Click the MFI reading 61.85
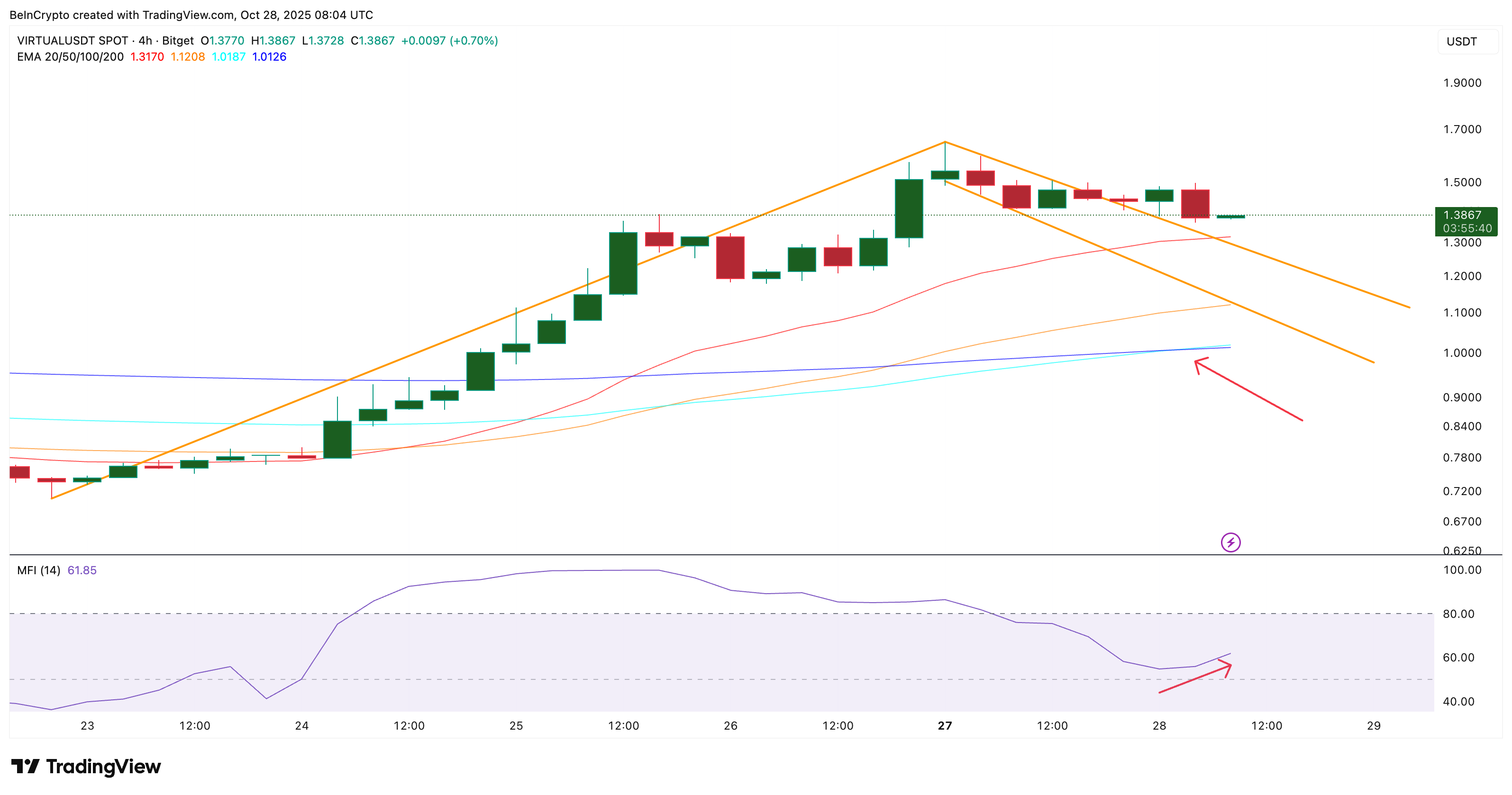This screenshot has height=795, width=1512. 82,570
